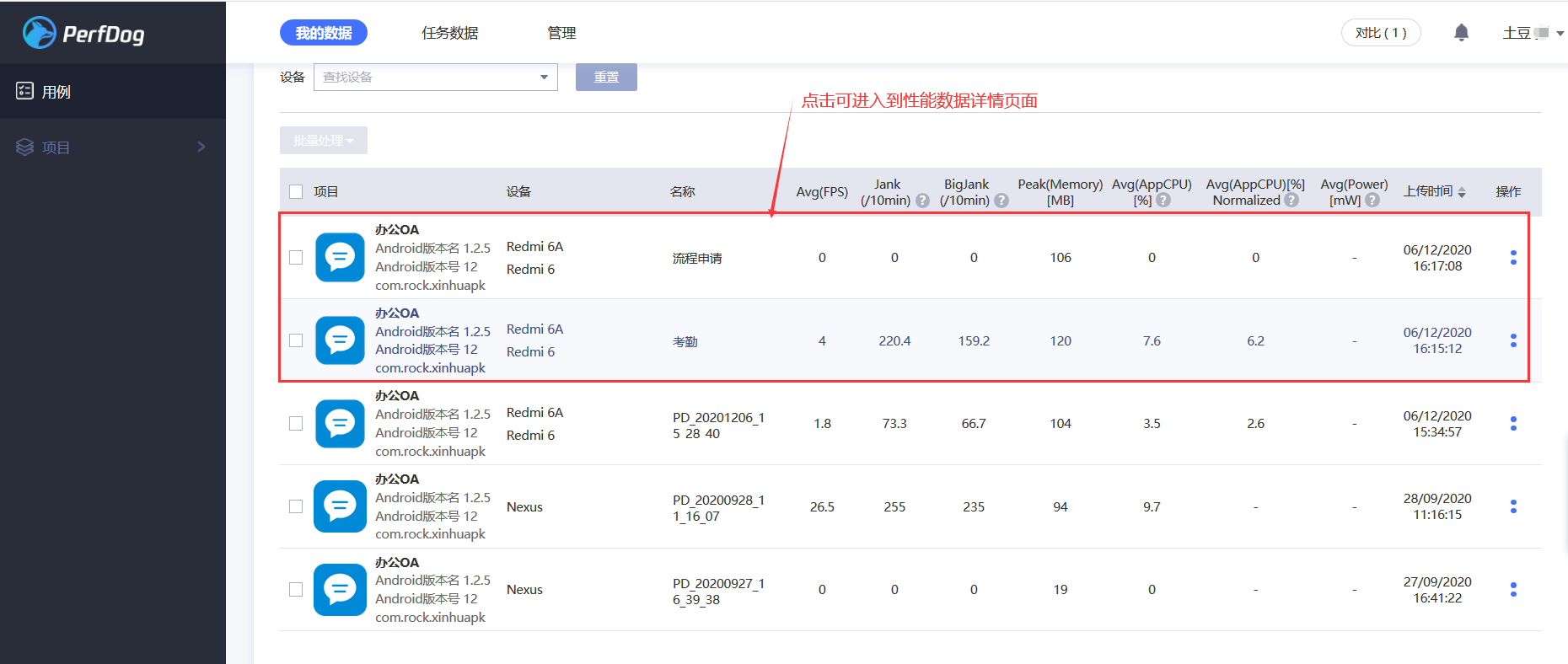Click the 重置 reset button

(x=606, y=78)
